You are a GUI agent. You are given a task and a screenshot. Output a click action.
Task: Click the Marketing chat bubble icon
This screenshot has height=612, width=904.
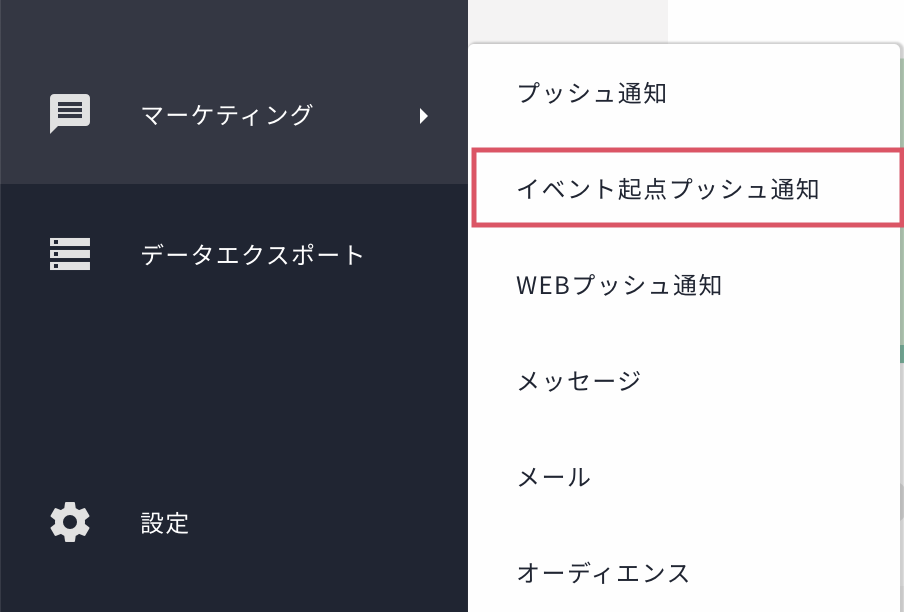(x=70, y=114)
